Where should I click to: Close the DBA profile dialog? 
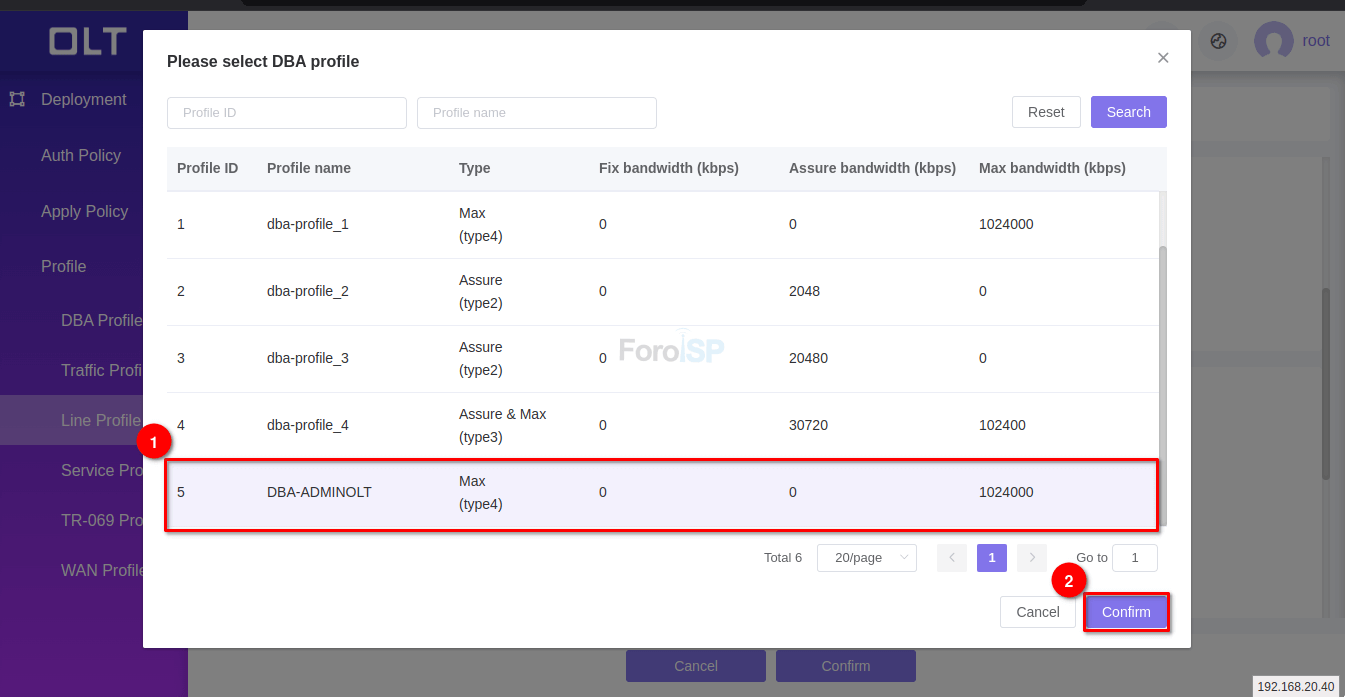tap(1163, 58)
